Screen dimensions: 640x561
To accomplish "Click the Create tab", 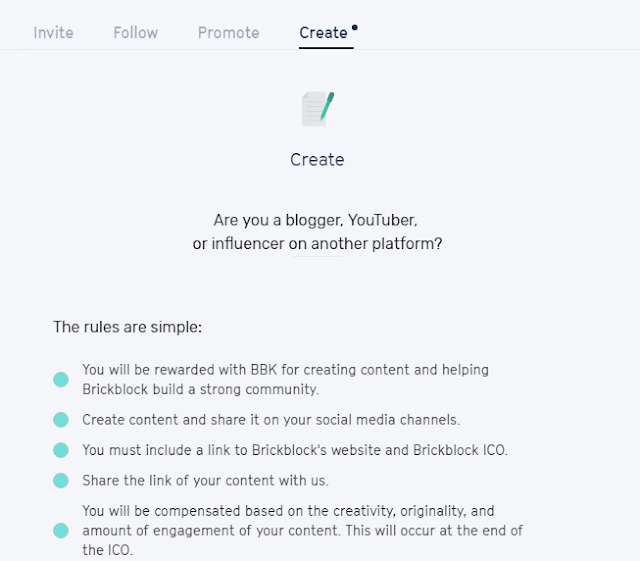I will (323, 33).
